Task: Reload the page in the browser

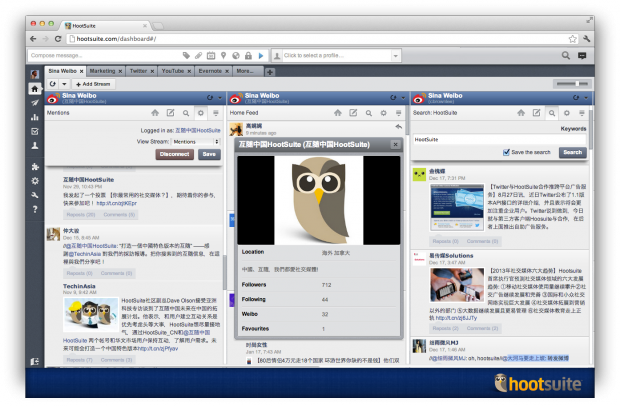Action: [58, 39]
